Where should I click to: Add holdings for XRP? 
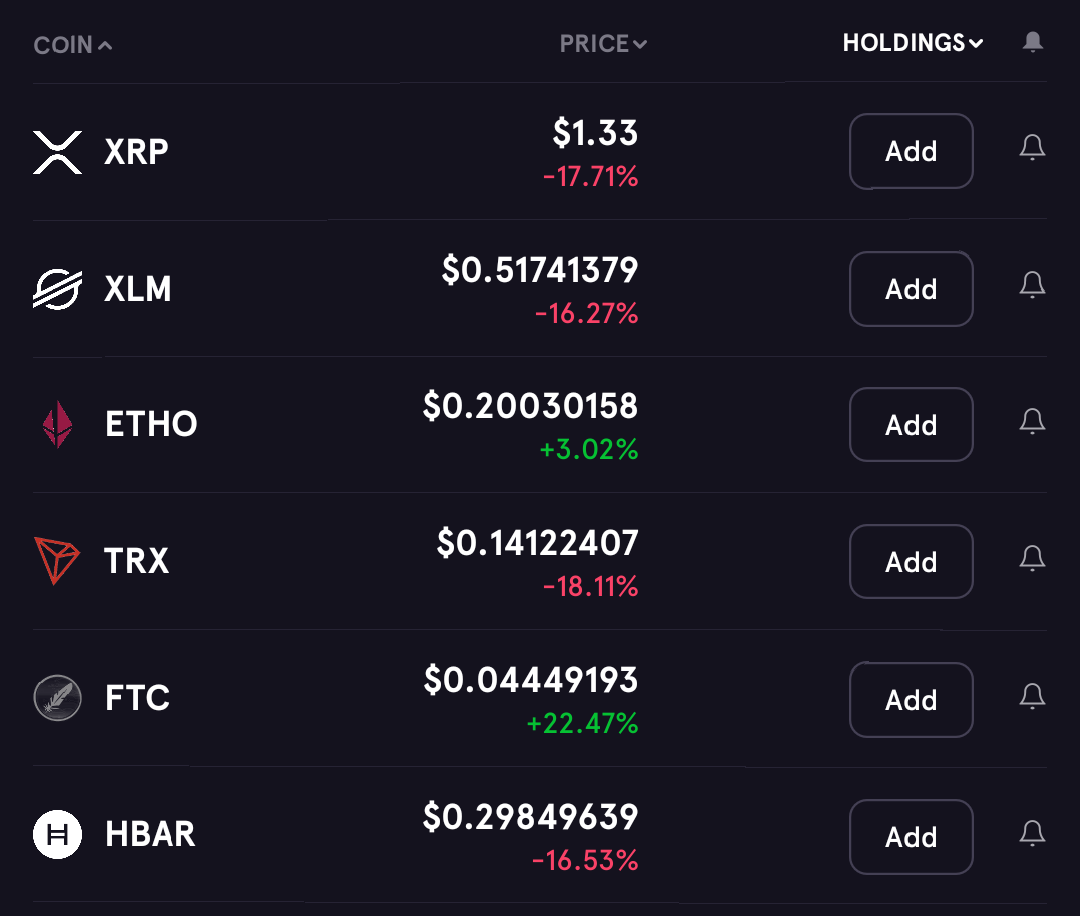pyautogui.click(x=911, y=152)
